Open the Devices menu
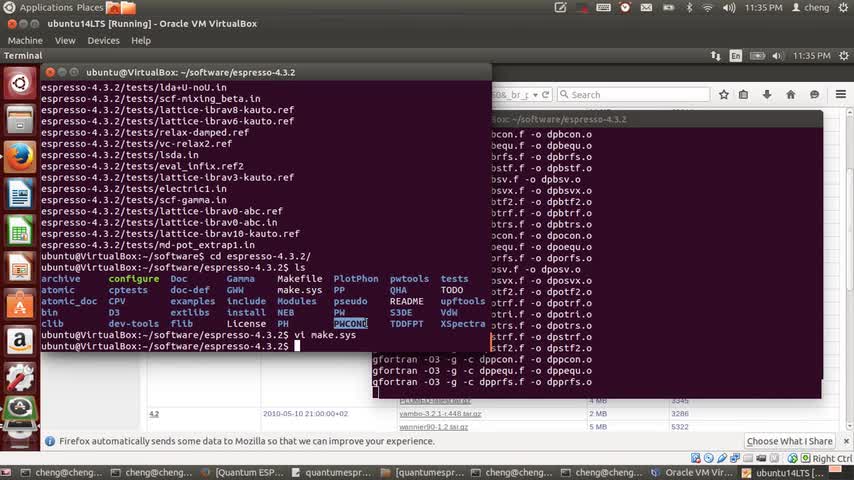This screenshot has height=480, width=854. pyautogui.click(x=103, y=40)
